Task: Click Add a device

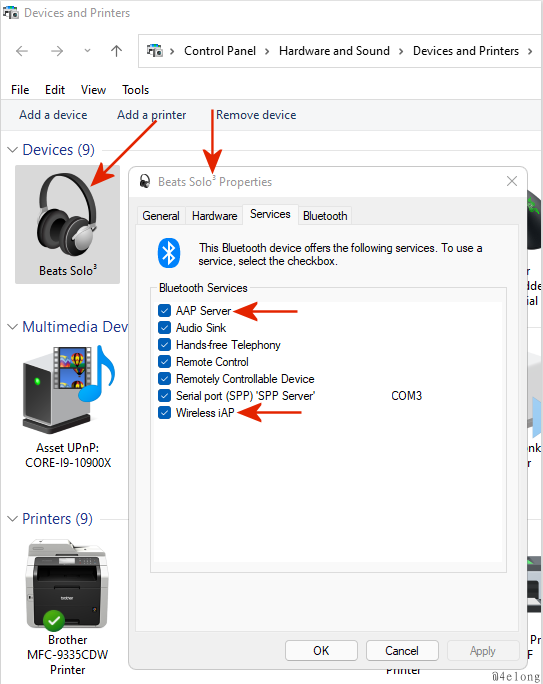Action: [x=53, y=115]
